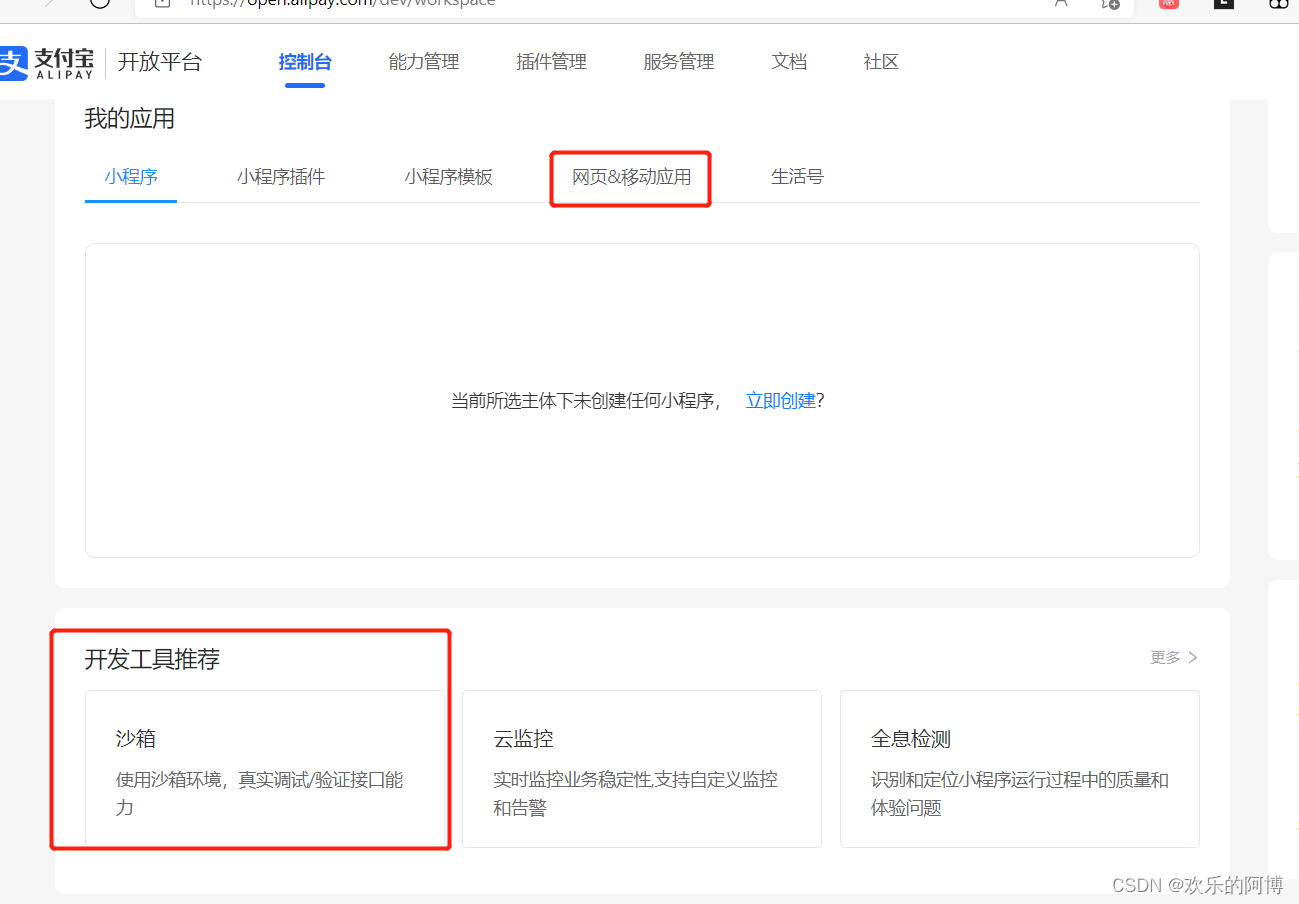Switch to the 小程序模板 tab
The height and width of the screenshot is (904, 1299).
click(449, 177)
